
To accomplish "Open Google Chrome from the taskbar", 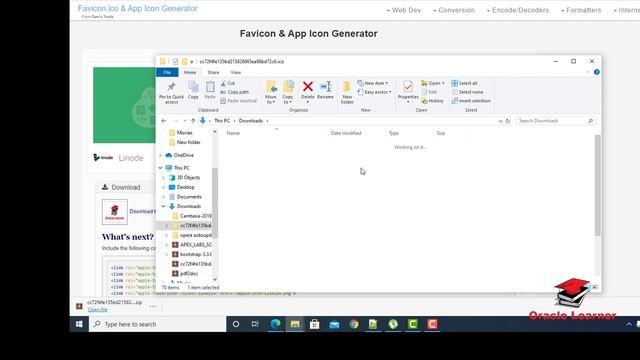I will [354, 324].
